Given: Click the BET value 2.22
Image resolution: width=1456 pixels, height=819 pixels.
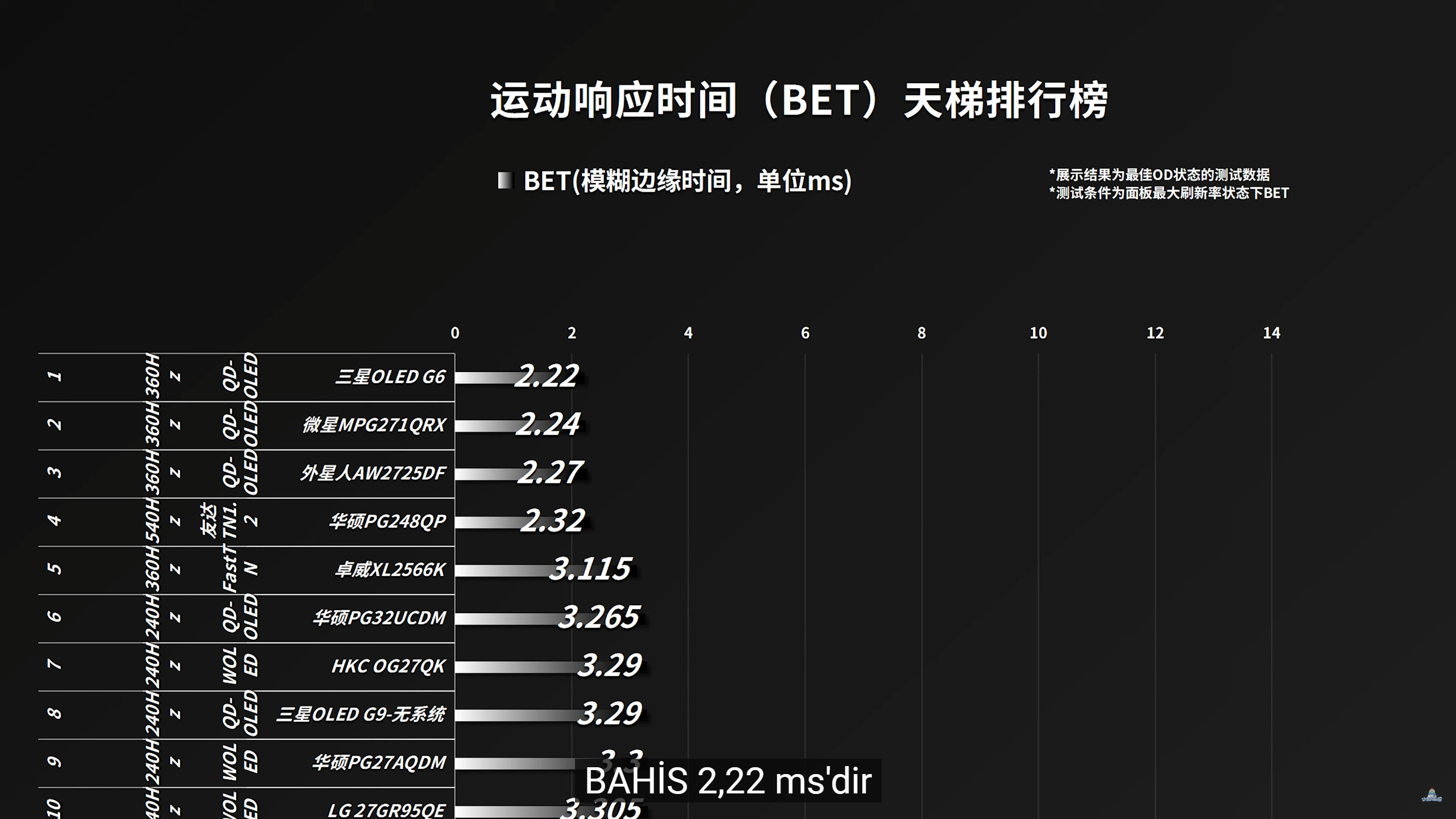Looking at the screenshot, I should point(547,377).
